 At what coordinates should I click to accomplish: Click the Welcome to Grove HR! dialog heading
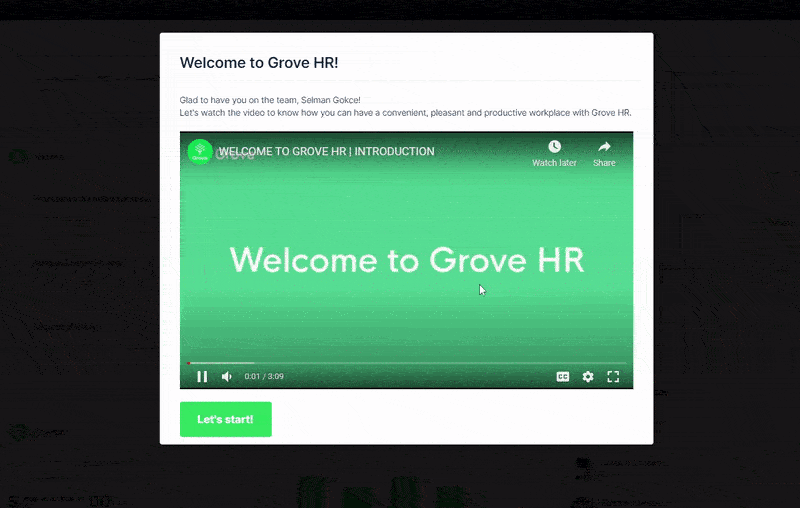tap(259, 63)
